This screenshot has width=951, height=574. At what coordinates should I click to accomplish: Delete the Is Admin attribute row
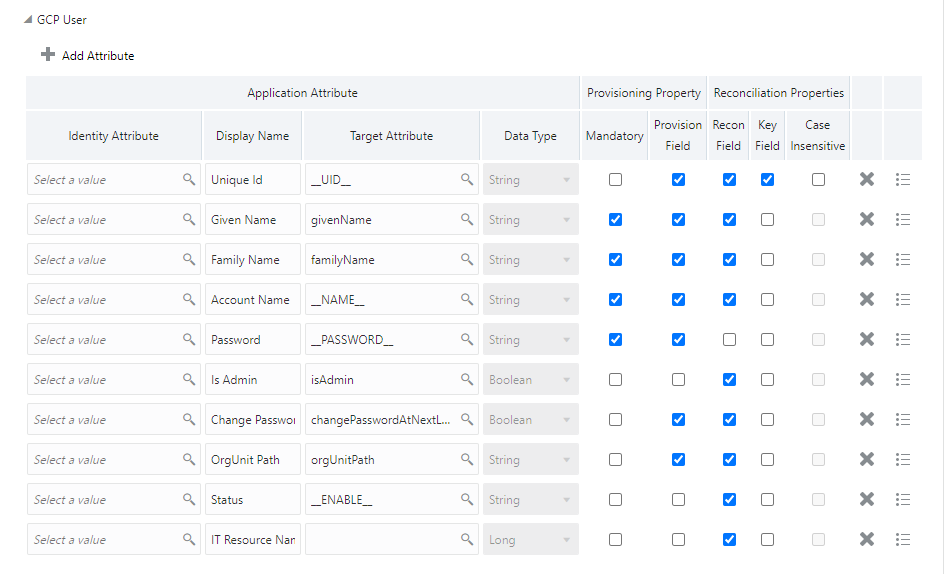pos(867,379)
